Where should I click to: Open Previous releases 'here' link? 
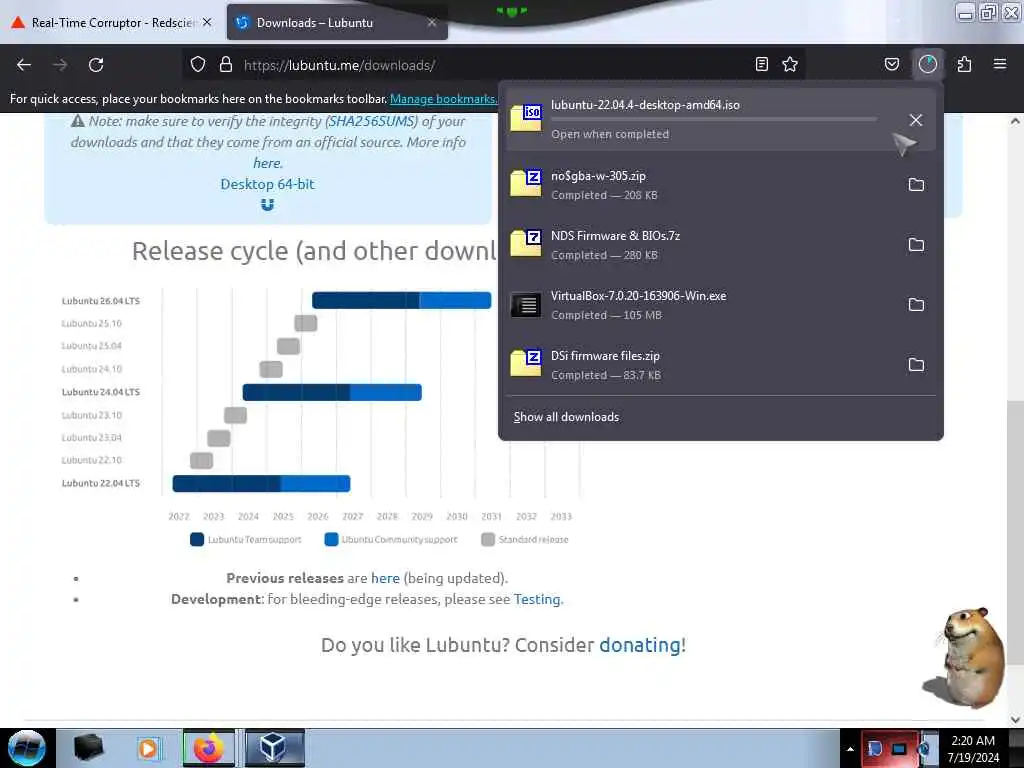click(385, 578)
